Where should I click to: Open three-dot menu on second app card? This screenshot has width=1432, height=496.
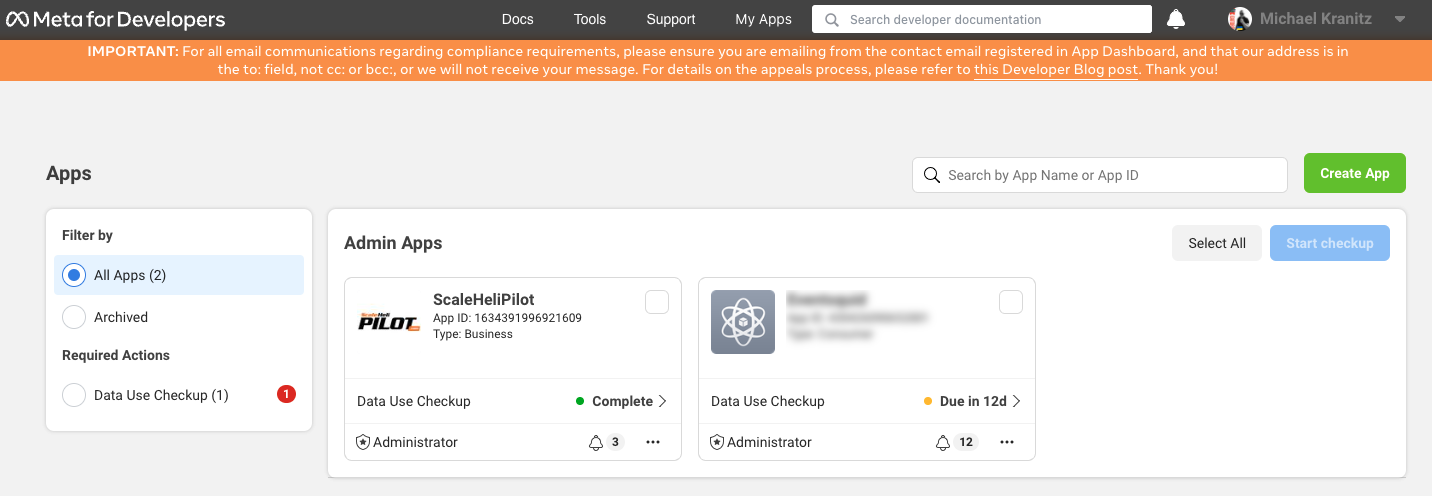point(1007,442)
